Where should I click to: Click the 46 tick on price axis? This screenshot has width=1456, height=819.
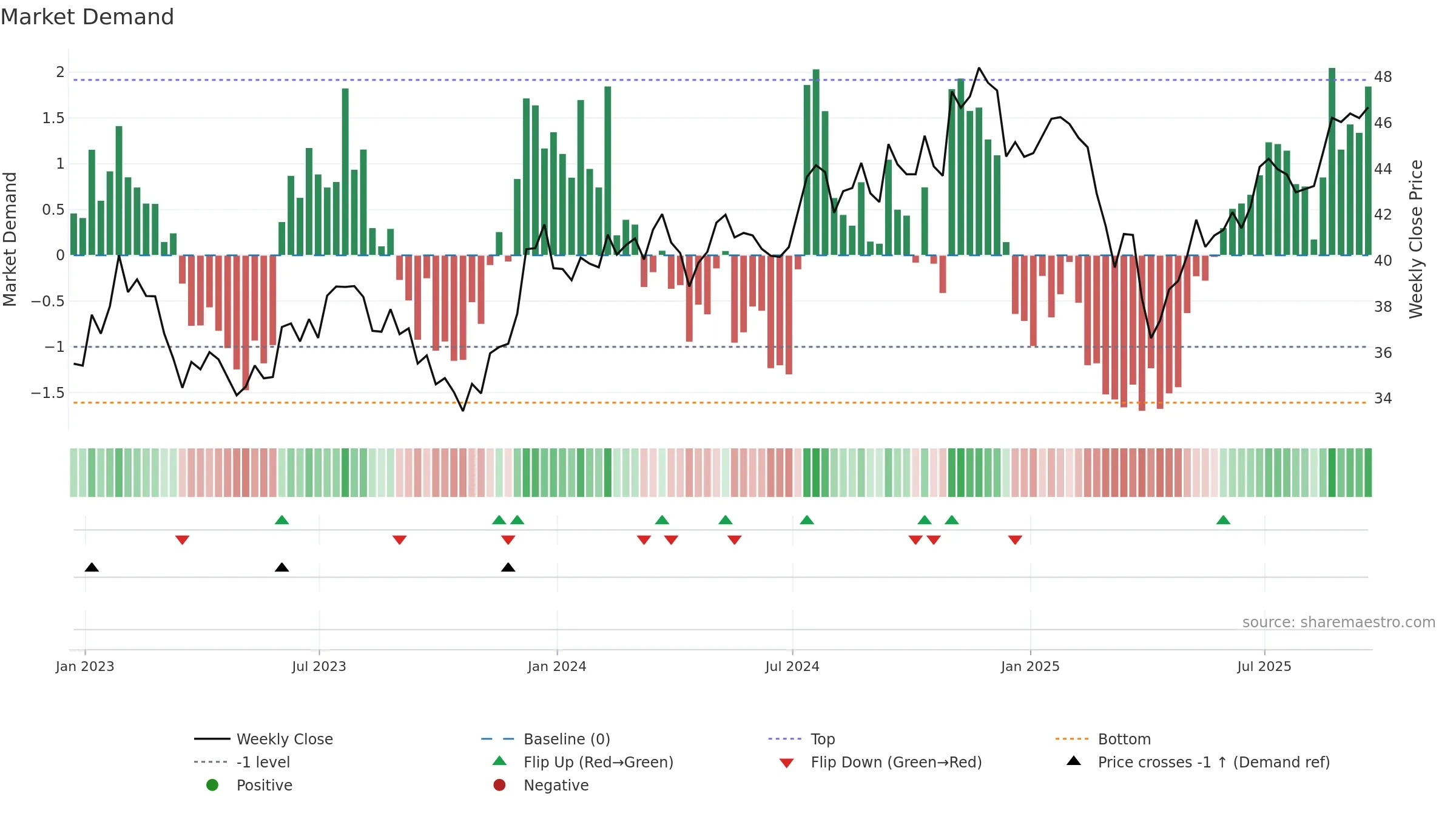point(1383,123)
